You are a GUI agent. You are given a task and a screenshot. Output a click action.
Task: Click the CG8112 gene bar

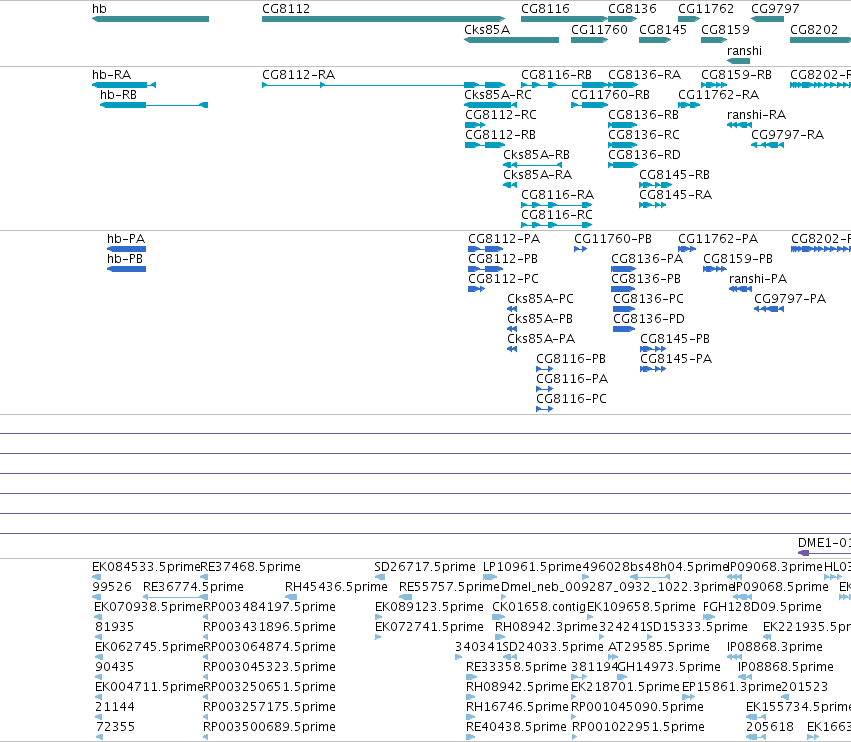coord(383,19)
